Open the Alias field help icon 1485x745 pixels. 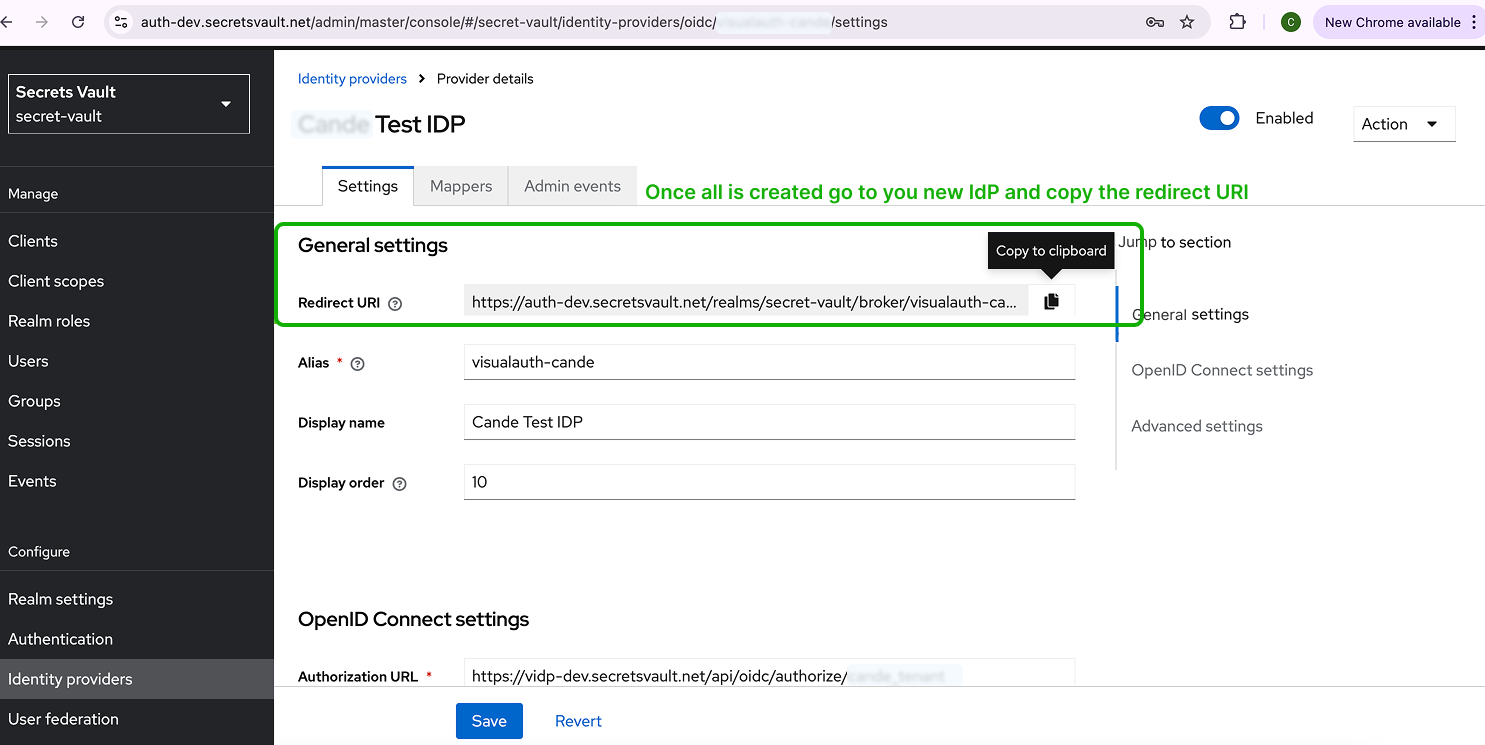[x=358, y=364]
